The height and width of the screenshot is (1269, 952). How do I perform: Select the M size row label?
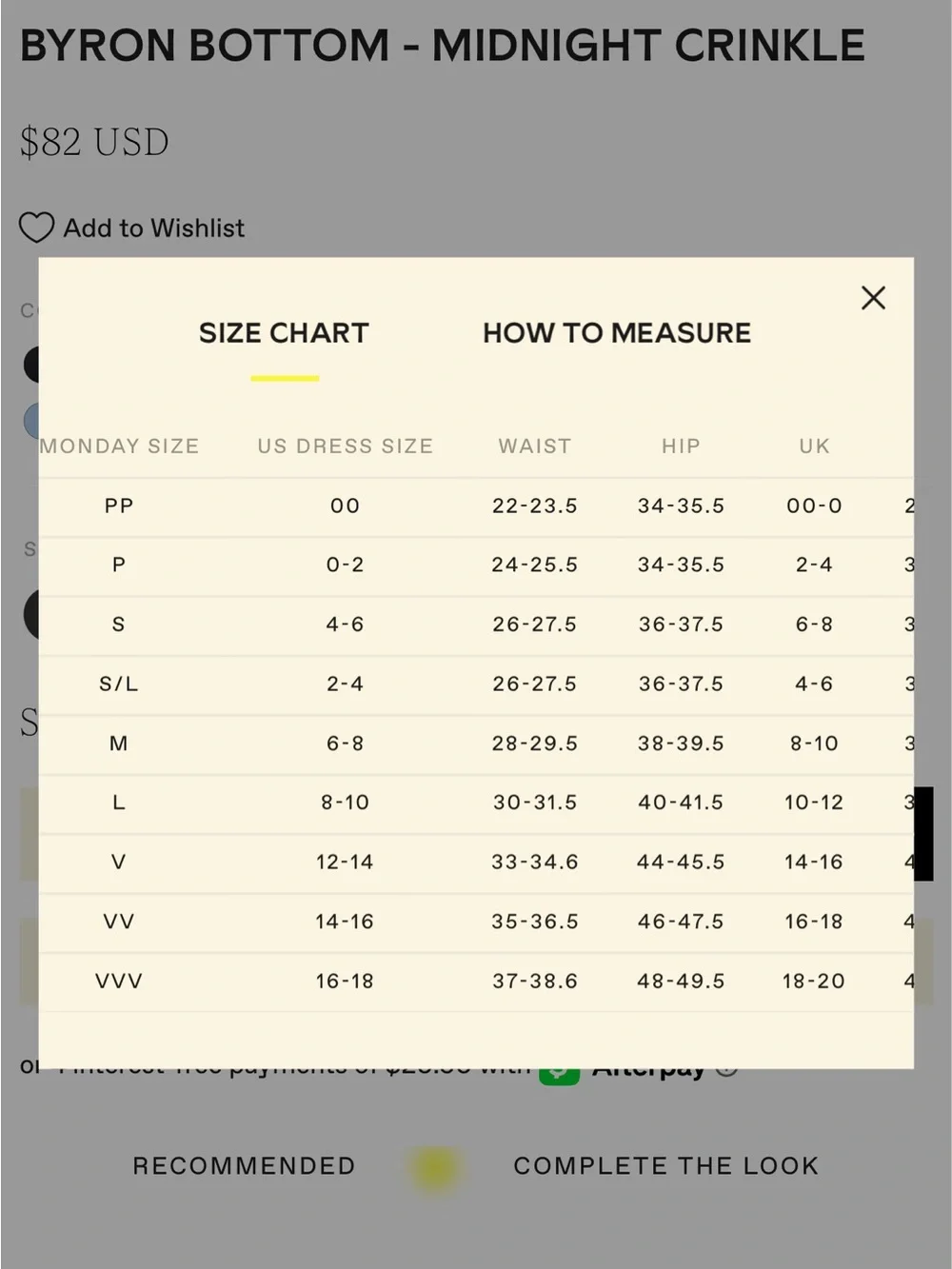point(119,744)
